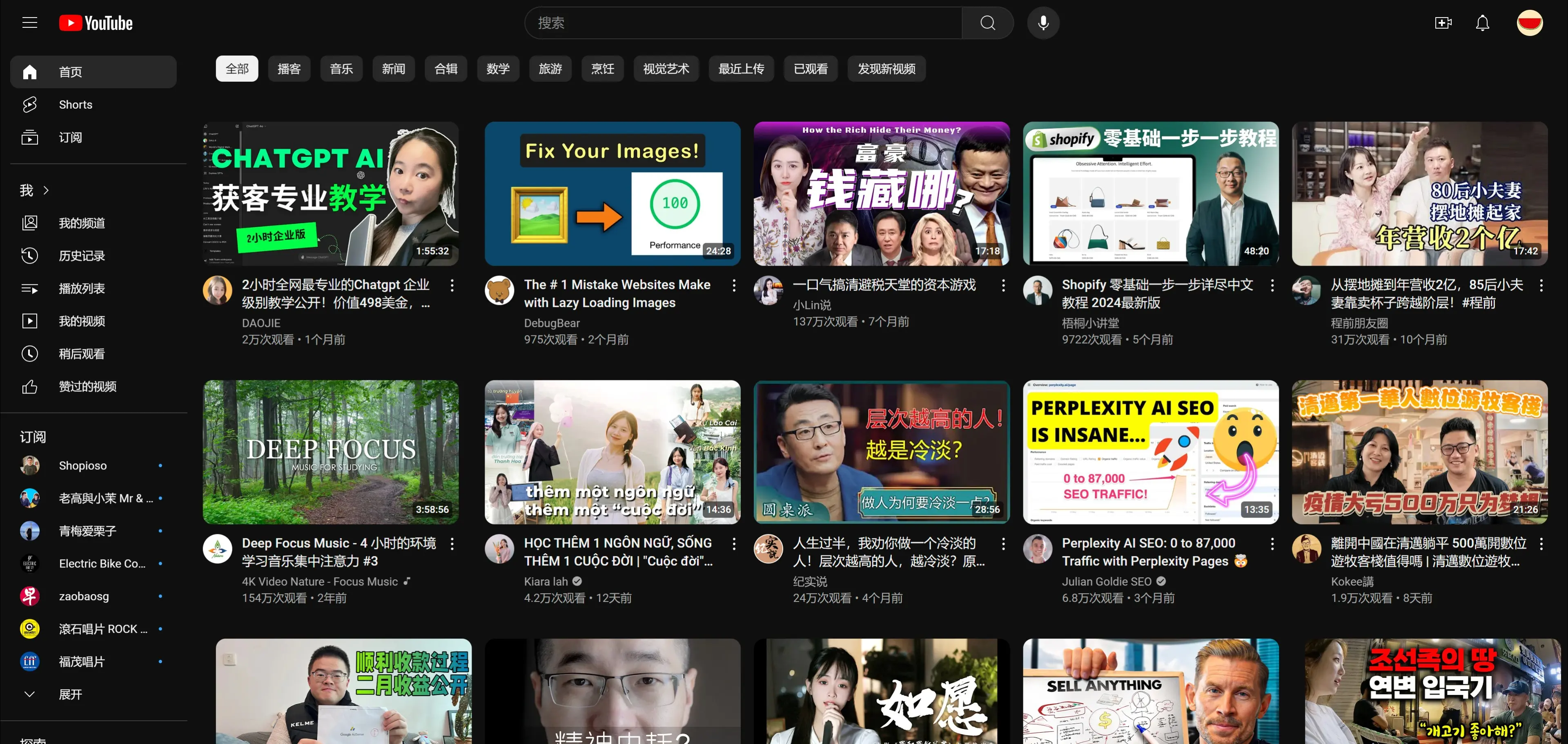The width and height of the screenshot is (1568, 744).
Task: Open more options for Perplexity AI SEO video
Action: tap(1272, 544)
